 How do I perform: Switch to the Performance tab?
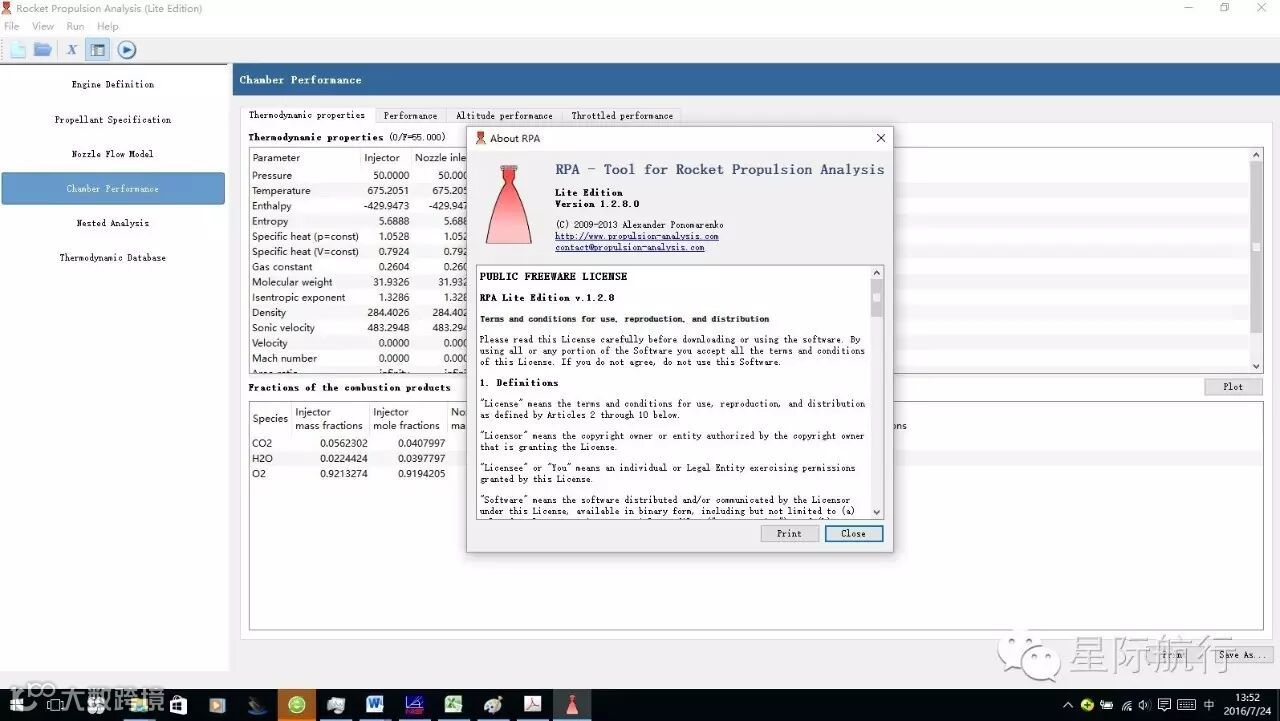tap(410, 116)
